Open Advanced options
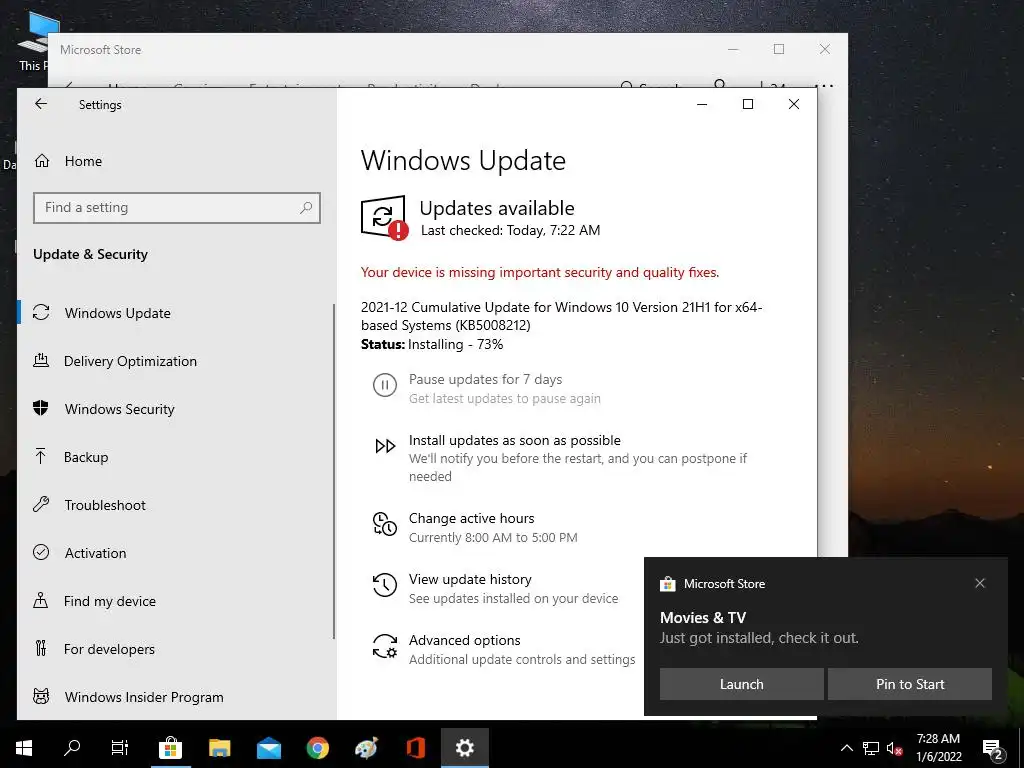 click(464, 641)
